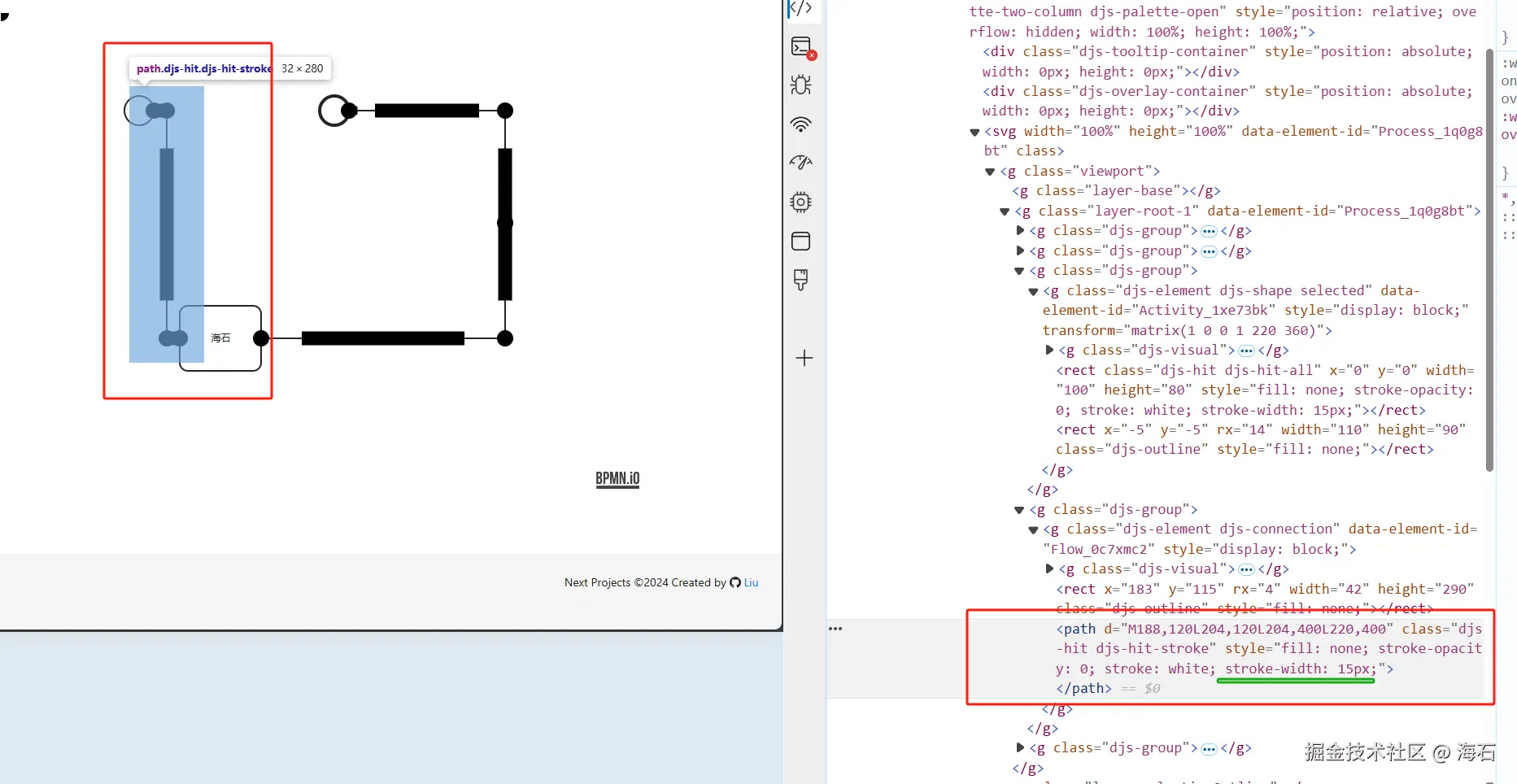Expand the djs-visual node under Activity_1xe73bk
The height and width of the screenshot is (784, 1517).
pyautogui.click(x=1049, y=351)
